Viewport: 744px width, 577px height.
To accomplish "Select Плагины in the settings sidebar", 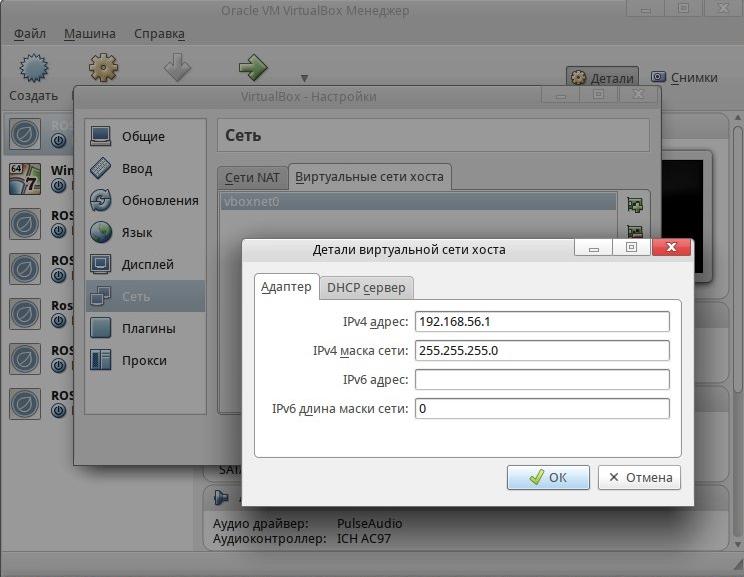I will point(145,328).
